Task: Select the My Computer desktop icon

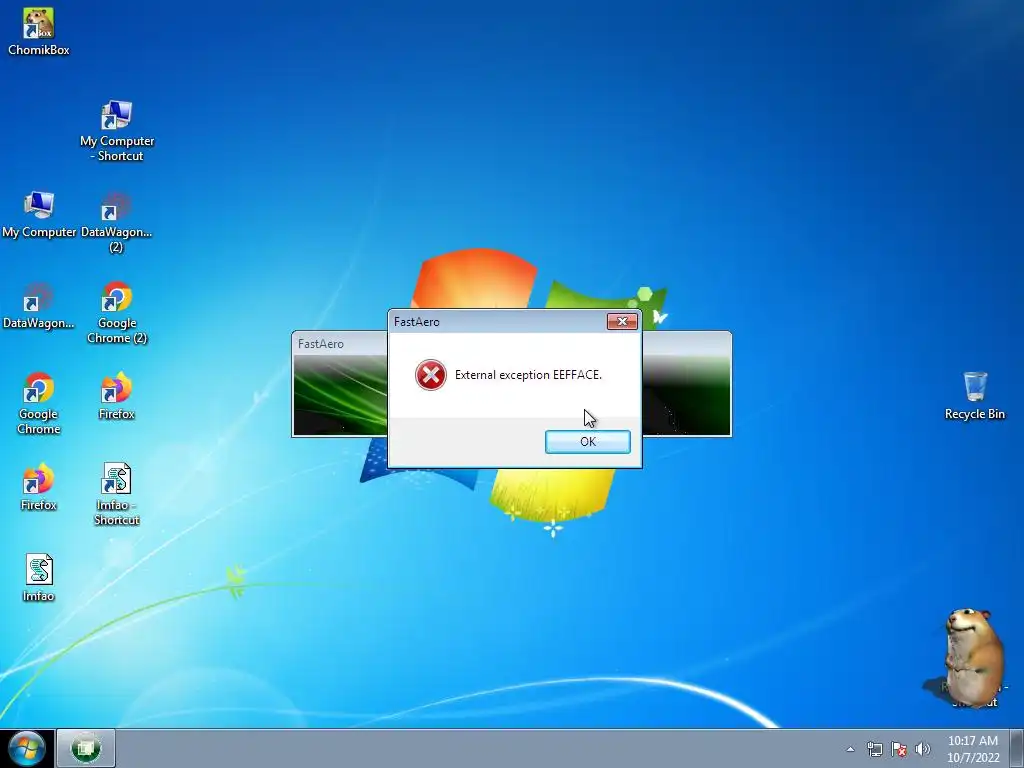Action: [x=39, y=214]
